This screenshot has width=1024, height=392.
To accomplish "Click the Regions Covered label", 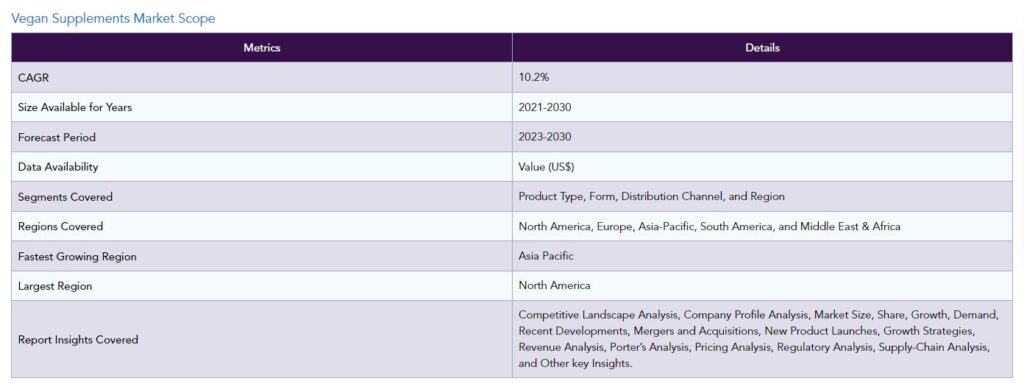I will [x=61, y=227].
